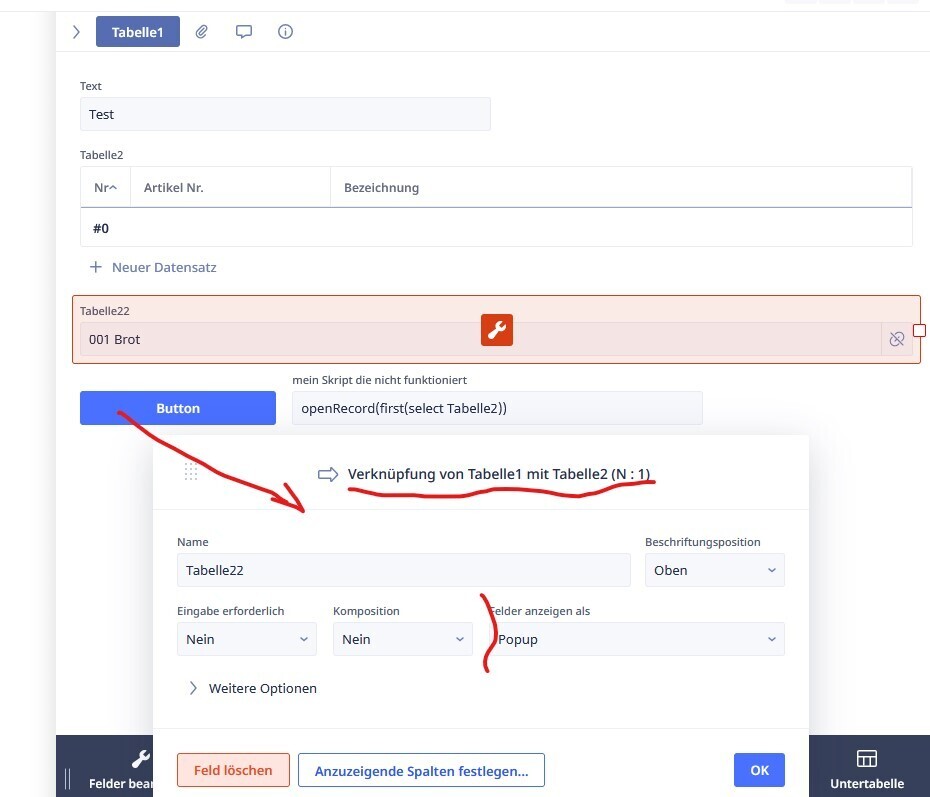
Task: Edit the Name field containing Tabelle22
Action: [403, 570]
